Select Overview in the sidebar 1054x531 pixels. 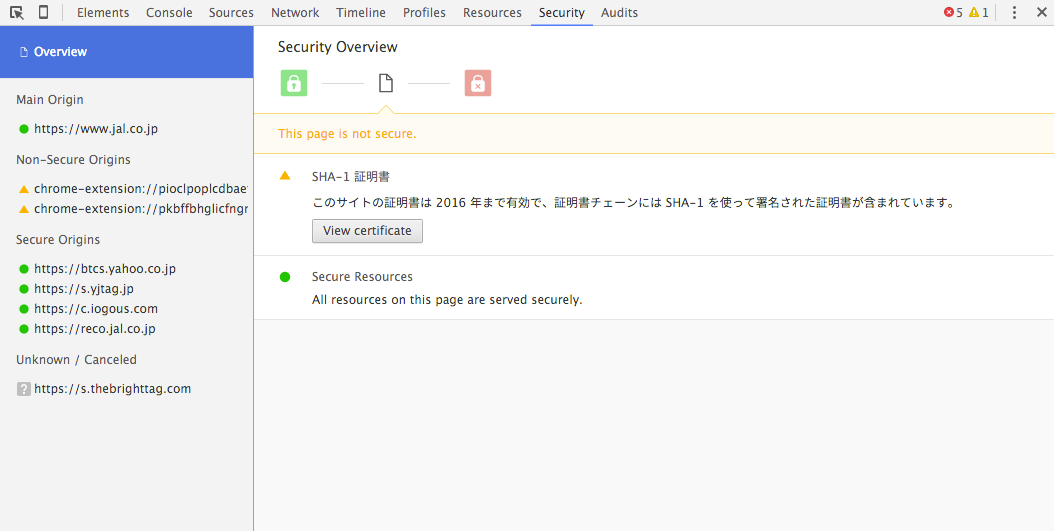click(x=126, y=52)
